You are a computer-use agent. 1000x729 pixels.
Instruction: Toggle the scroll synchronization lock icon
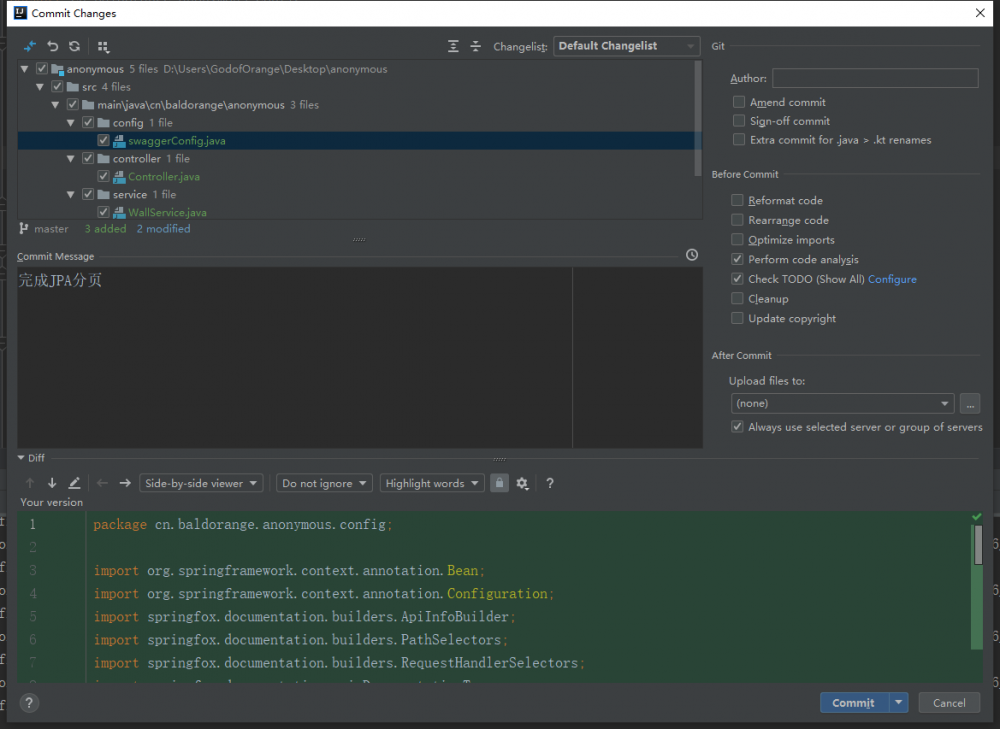pos(500,483)
